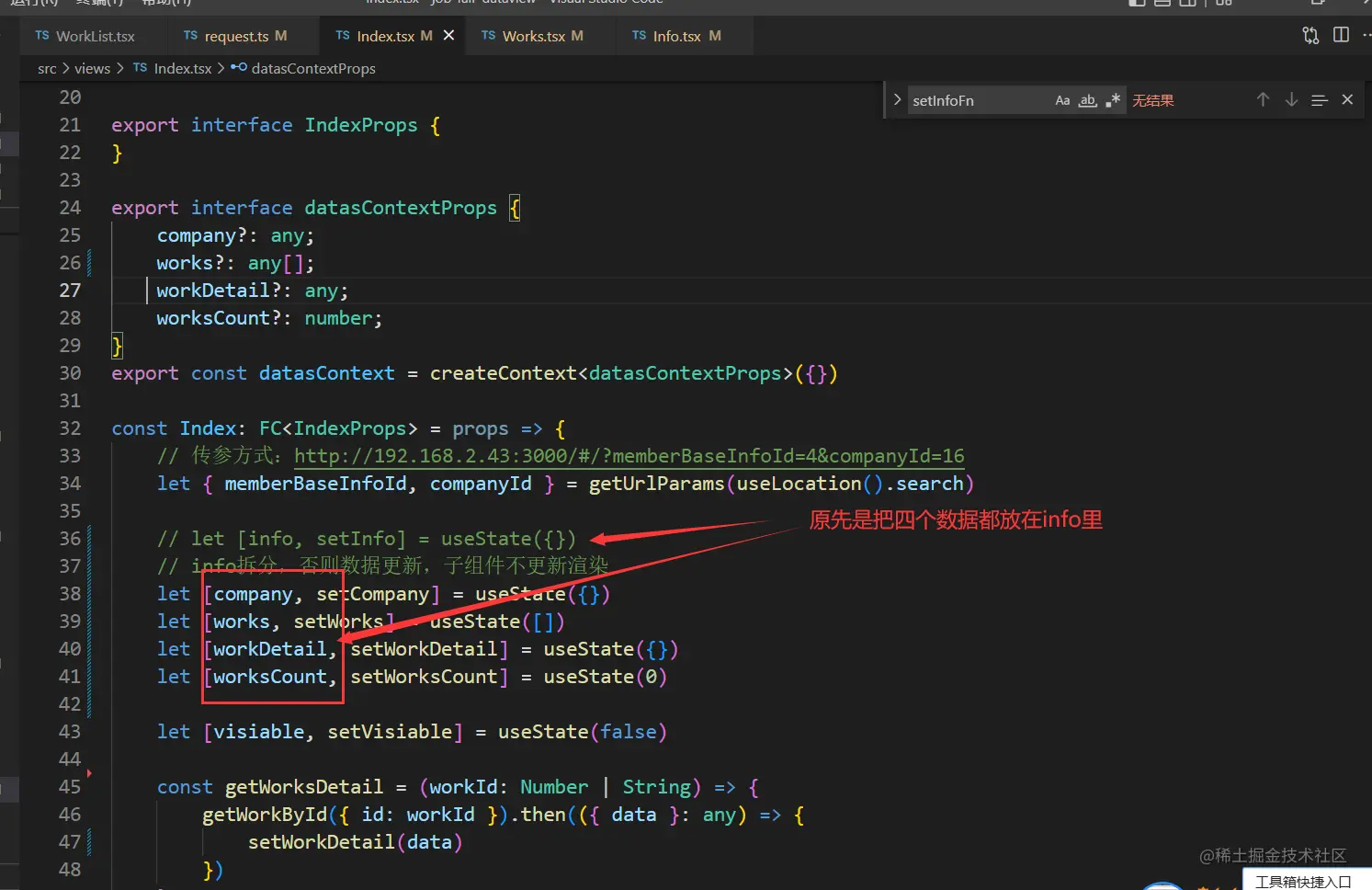The height and width of the screenshot is (890, 1372).
Task: Split the editor to the right
Action: point(1342,35)
